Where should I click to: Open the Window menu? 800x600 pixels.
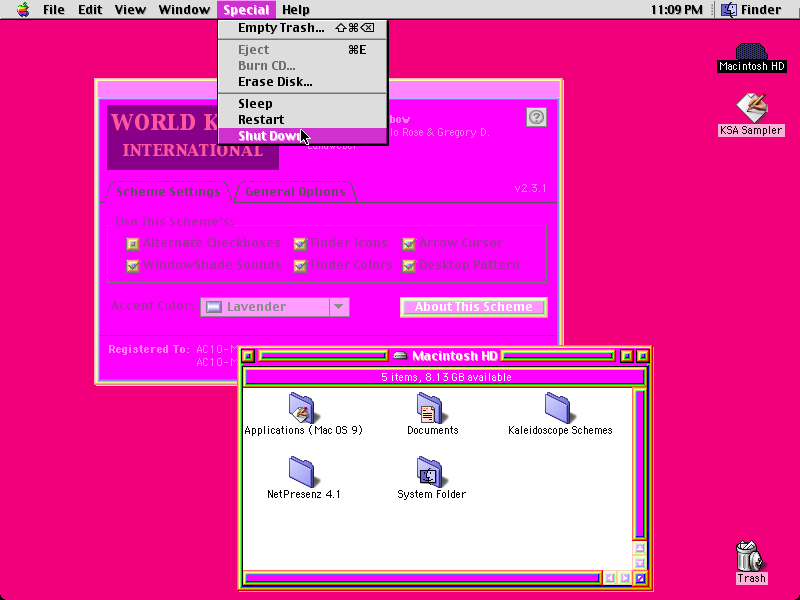coord(184,10)
